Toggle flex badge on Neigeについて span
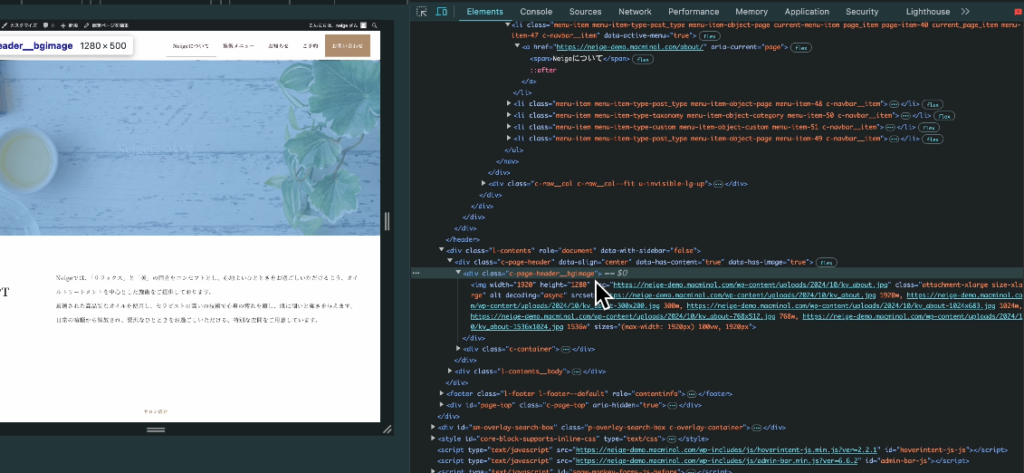Viewport: 1024px width, 473px height. (x=640, y=59)
